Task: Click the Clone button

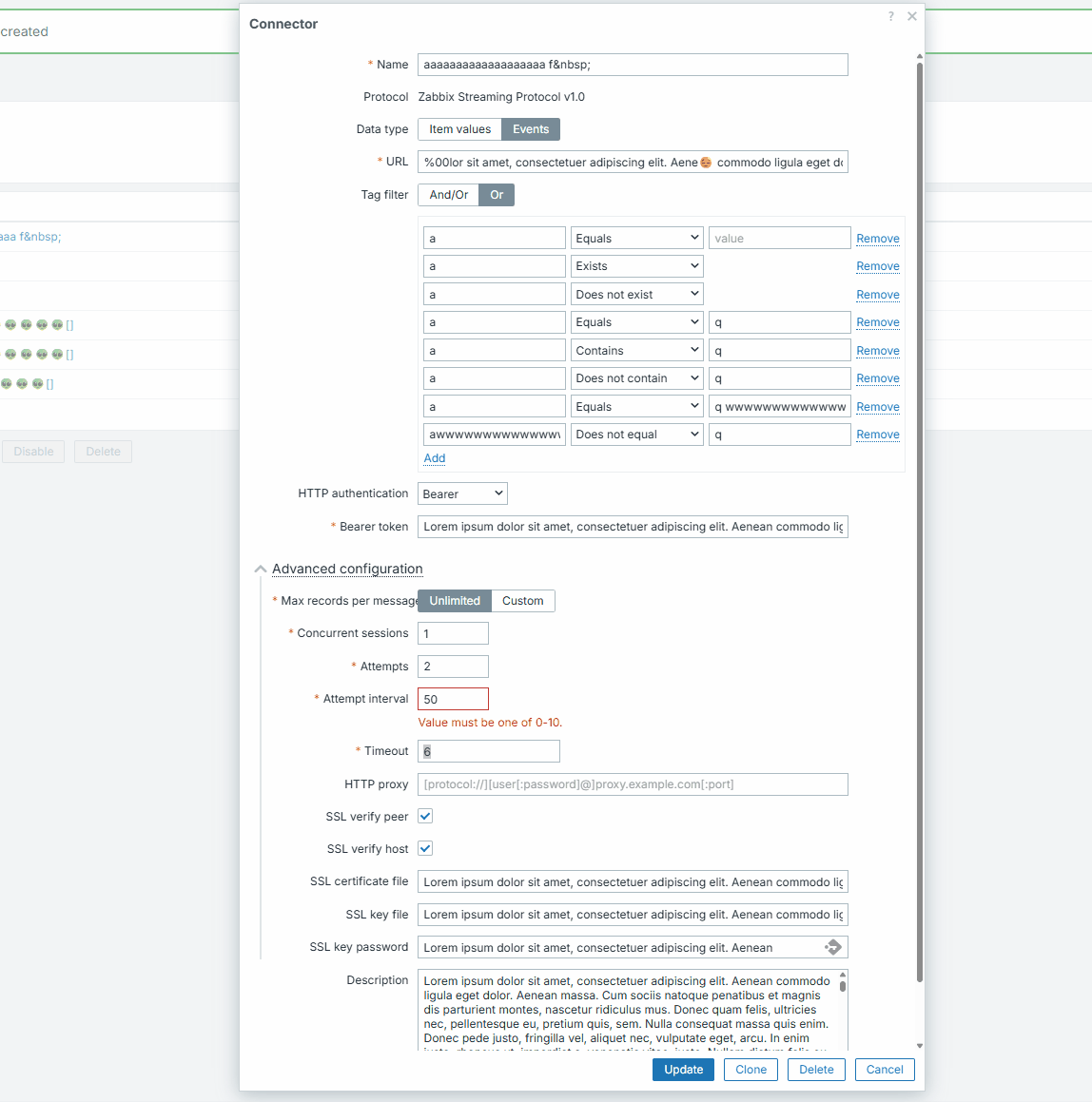Action: click(x=751, y=1070)
